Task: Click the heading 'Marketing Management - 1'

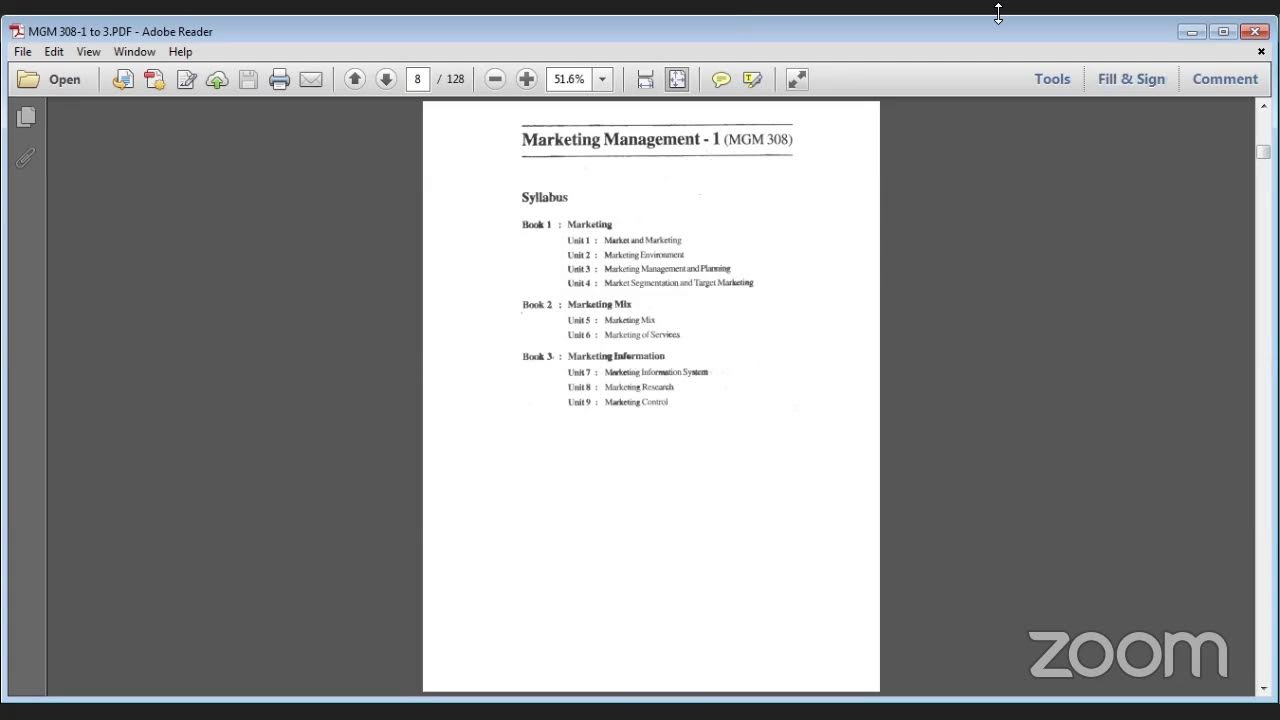Action: pos(620,139)
